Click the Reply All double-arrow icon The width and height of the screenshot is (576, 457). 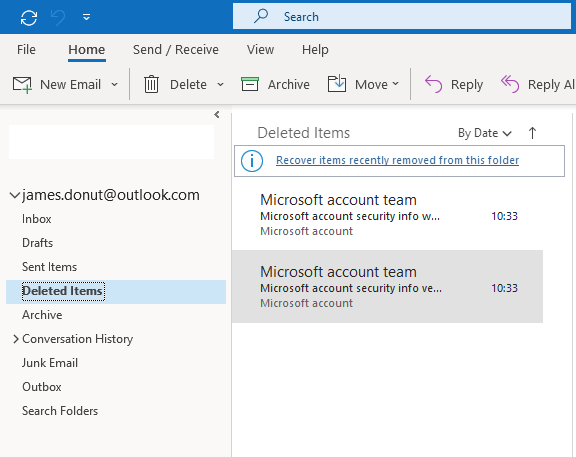(510, 84)
